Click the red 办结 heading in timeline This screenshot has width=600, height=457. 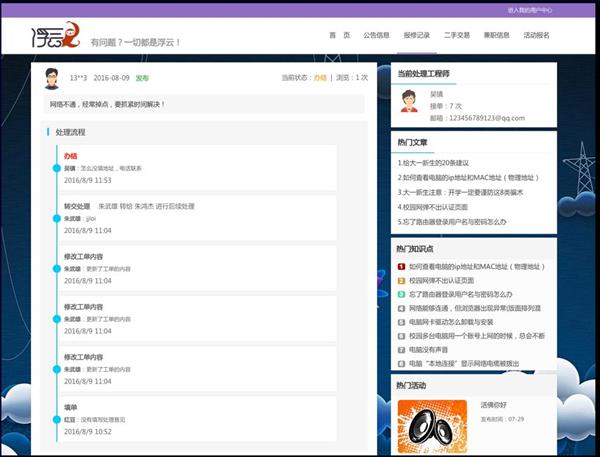click(70, 156)
